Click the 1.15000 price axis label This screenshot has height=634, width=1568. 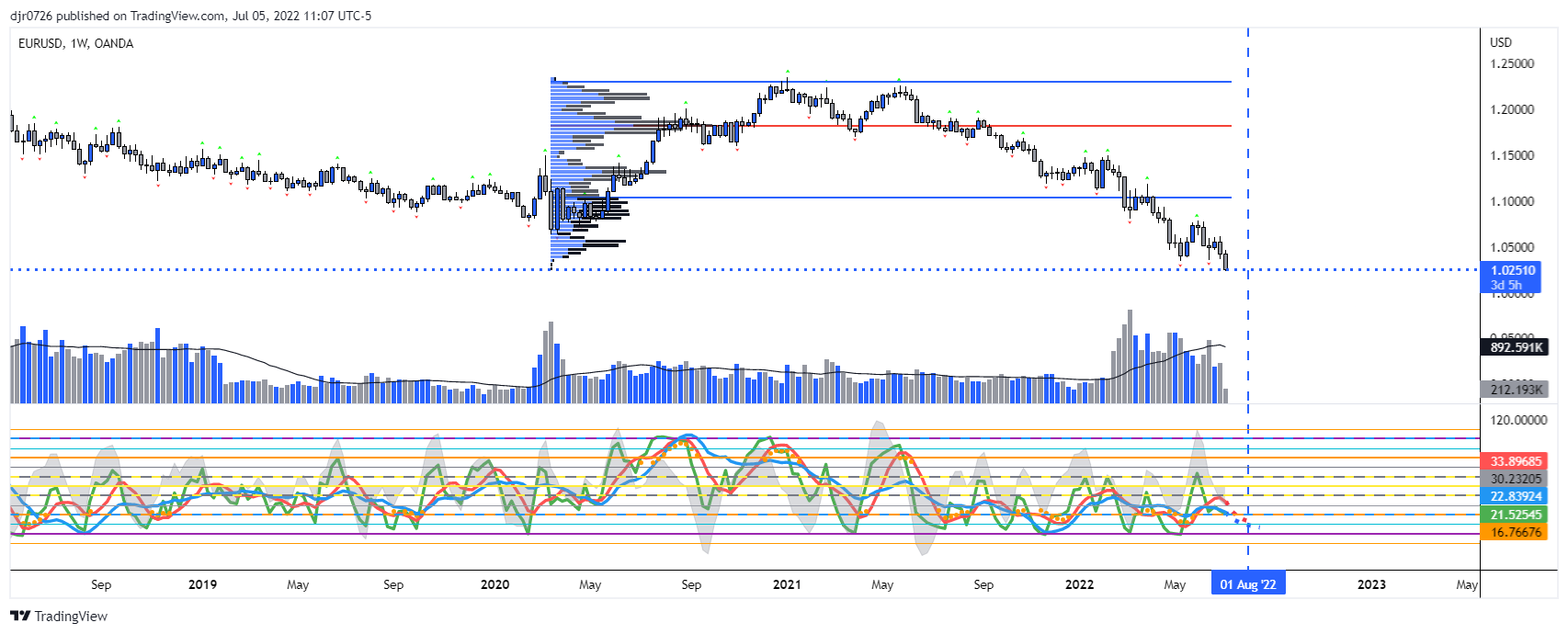click(x=1512, y=155)
